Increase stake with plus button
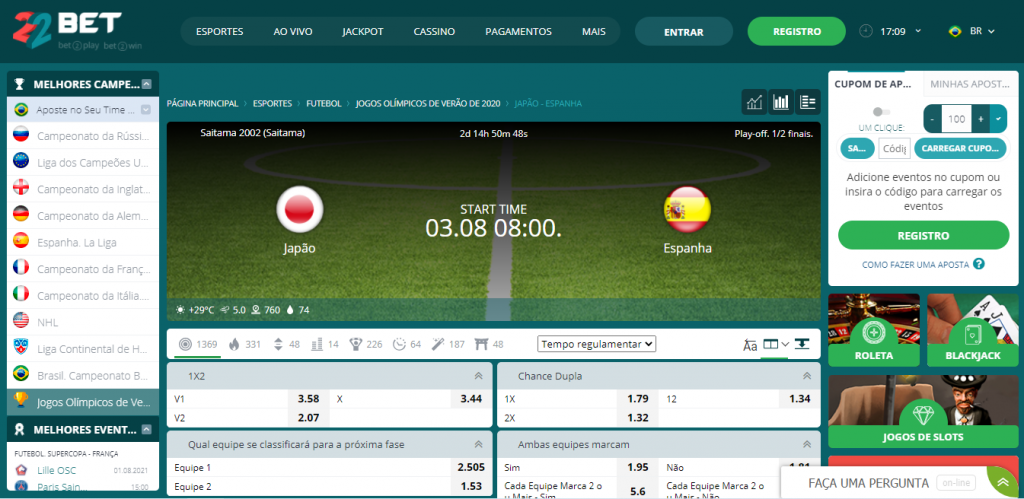Viewport: 1024px width, 499px height. 981,119
